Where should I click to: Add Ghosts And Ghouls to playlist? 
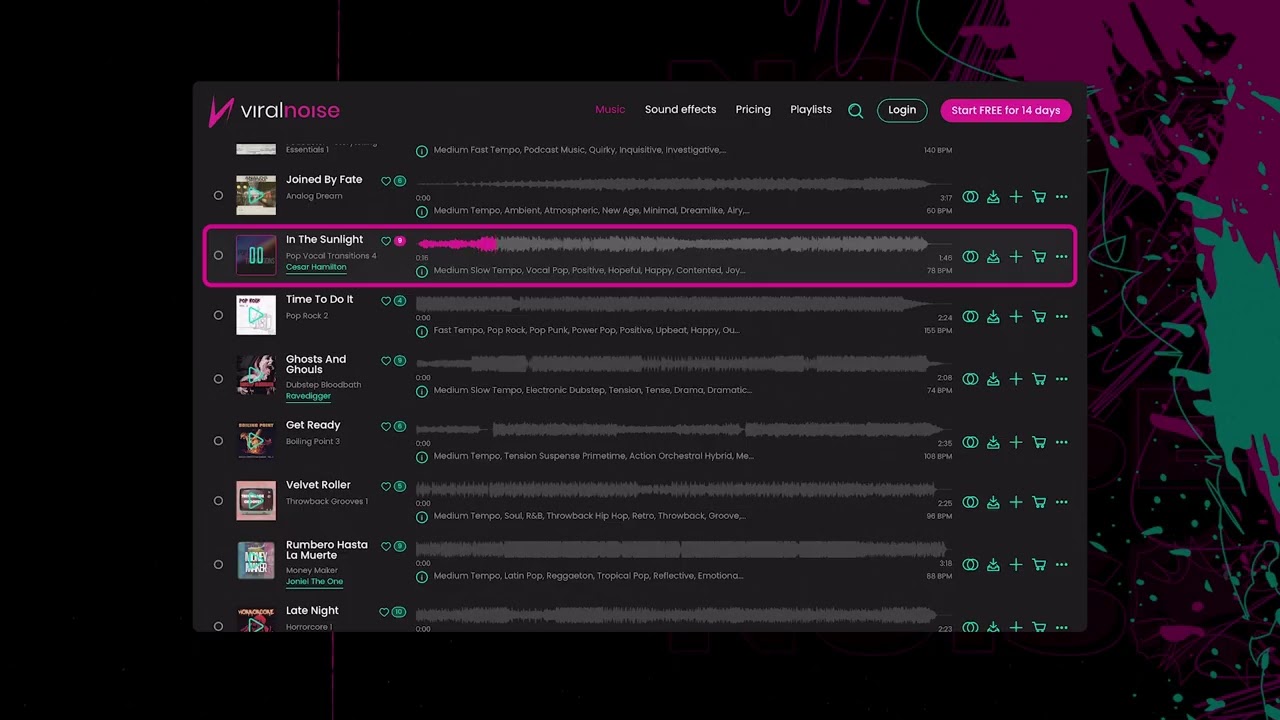tap(1016, 379)
